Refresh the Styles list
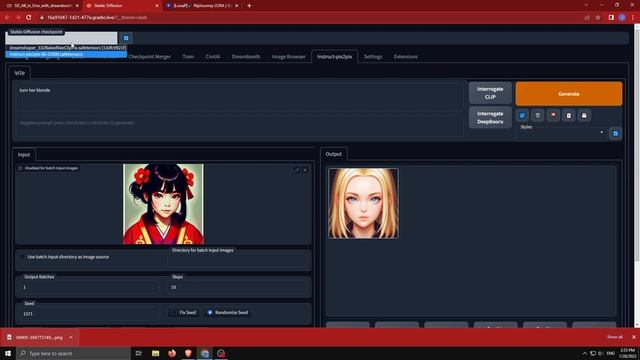The width and height of the screenshot is (640, 360). tap(616, 133)
